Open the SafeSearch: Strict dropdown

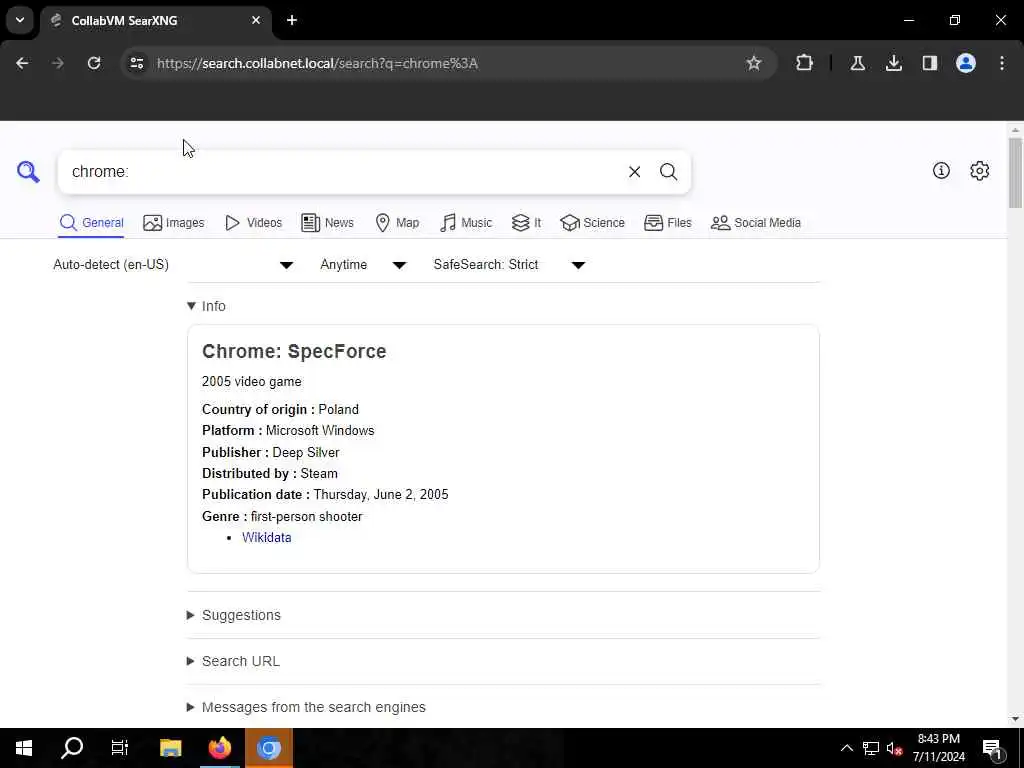click(509, 264)
